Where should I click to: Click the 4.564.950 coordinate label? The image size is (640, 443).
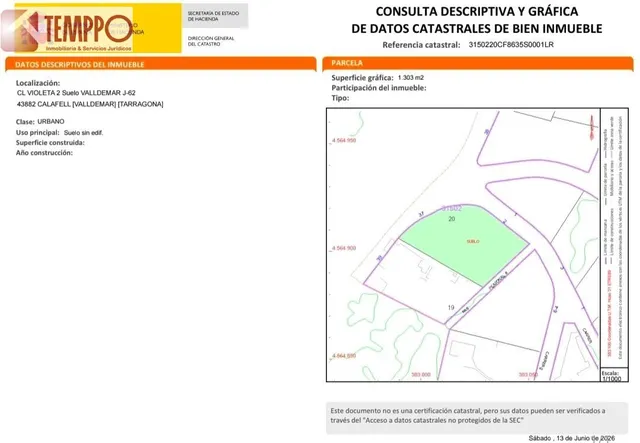click(x=344, y=140)
